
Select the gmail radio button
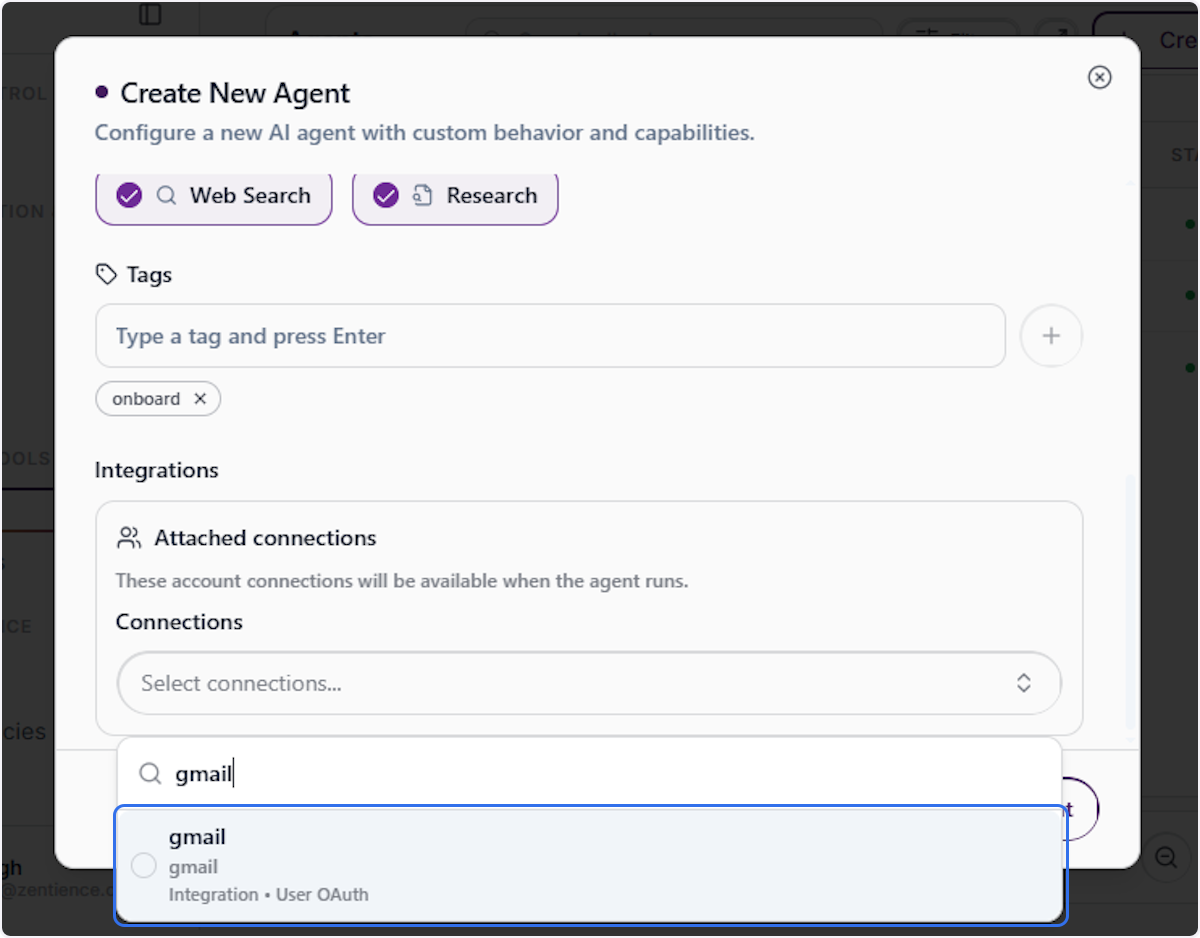point(144,866)
